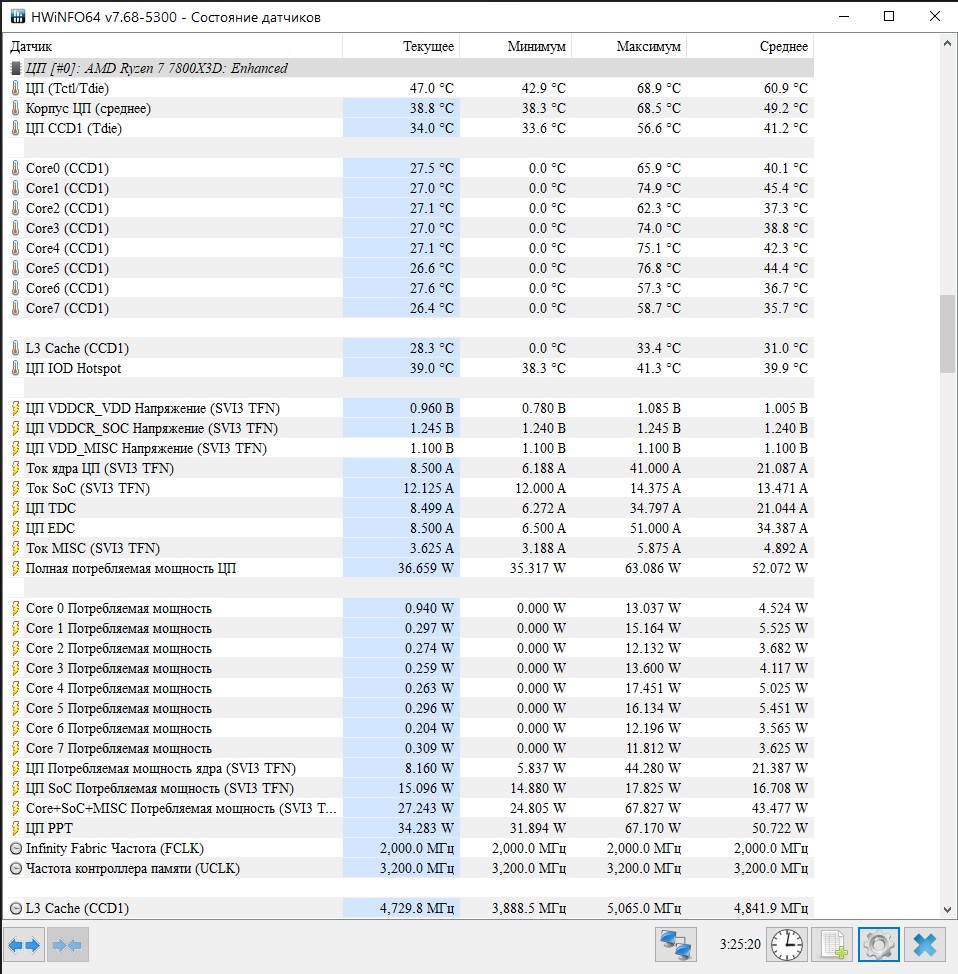Select the ЦП CCD1 (Tdie) row
Viewport: 958px width, 974px height.
coord(411,129)
